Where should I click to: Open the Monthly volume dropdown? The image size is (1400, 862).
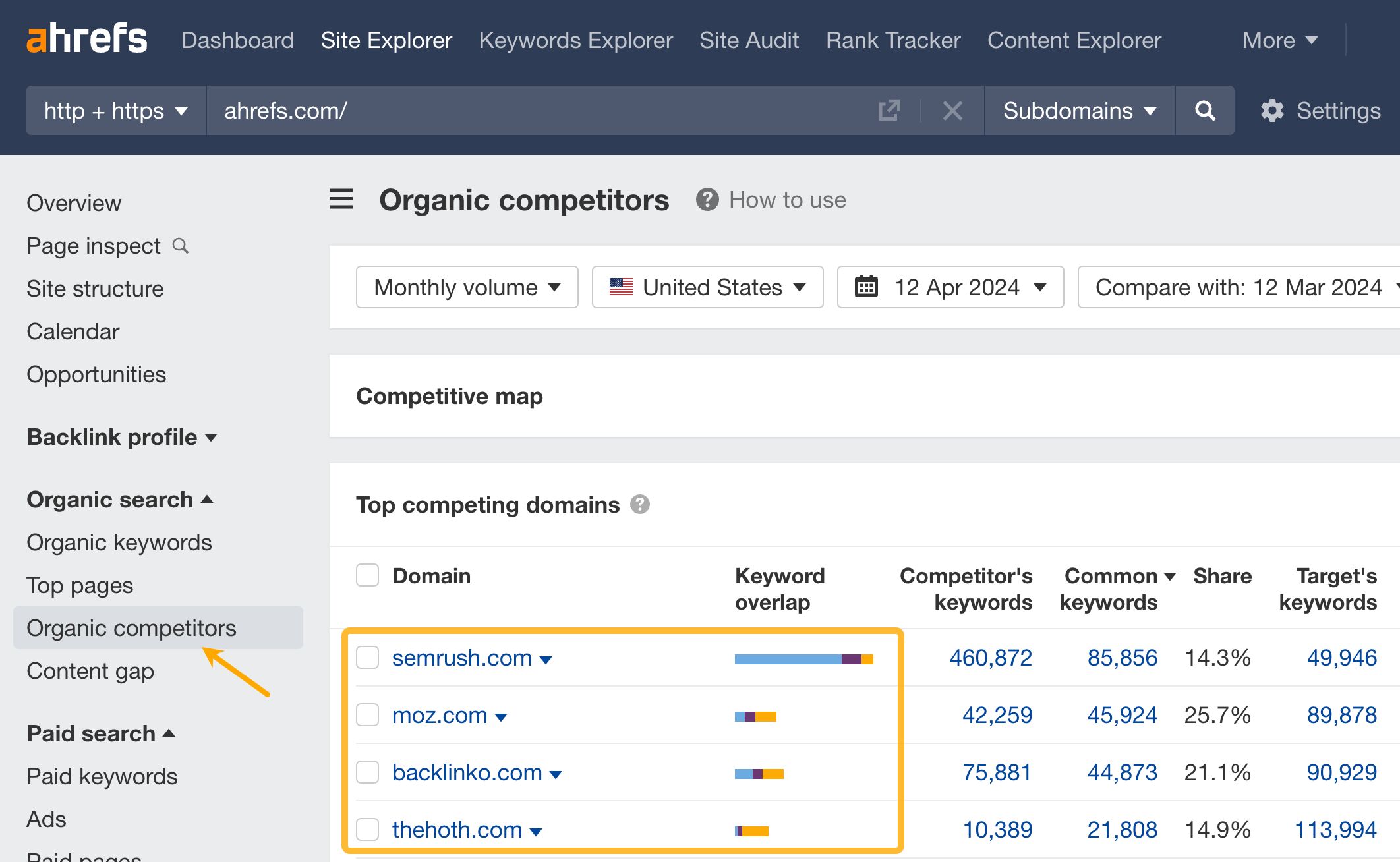(x=466, y=287)
